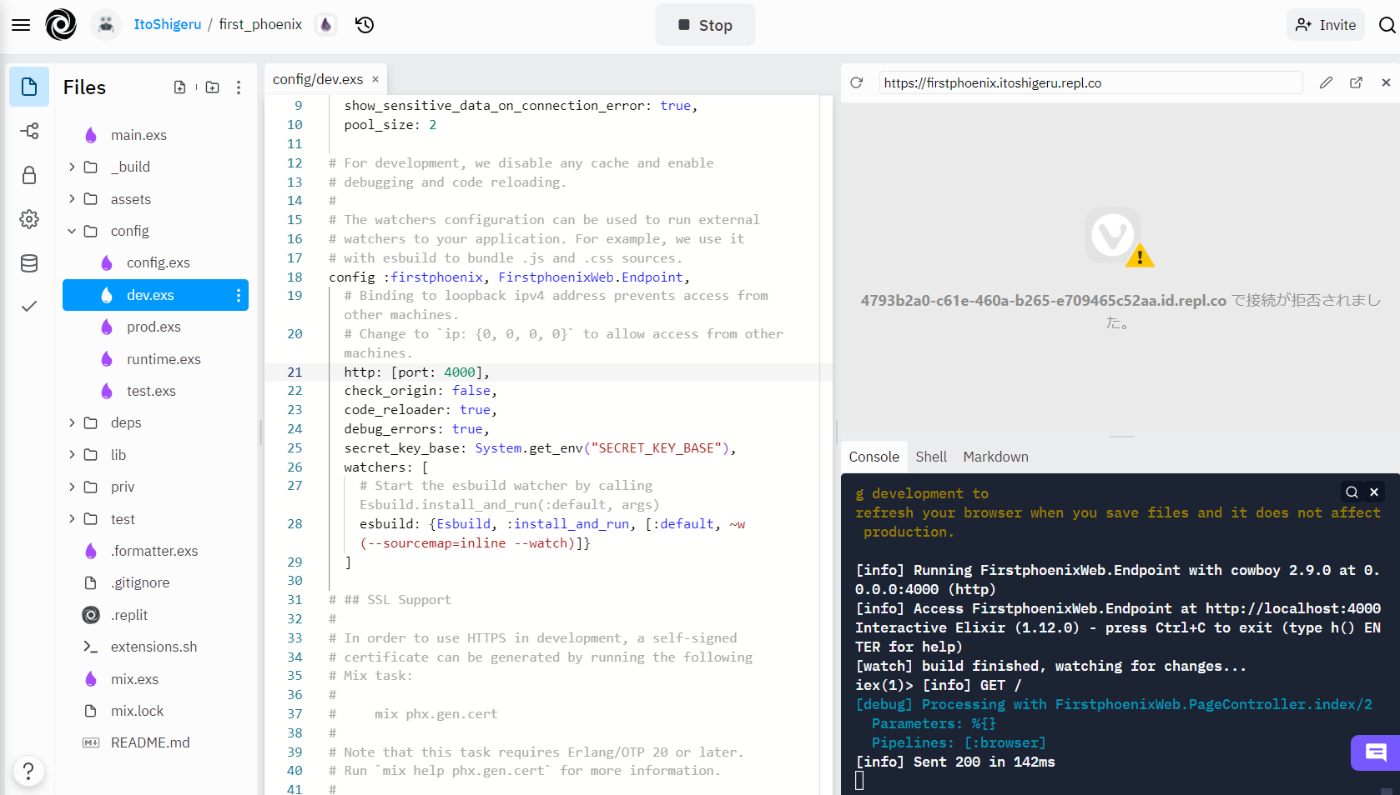Open the Secrets lock icon
1400x795 pixels.
click(28, 173)
